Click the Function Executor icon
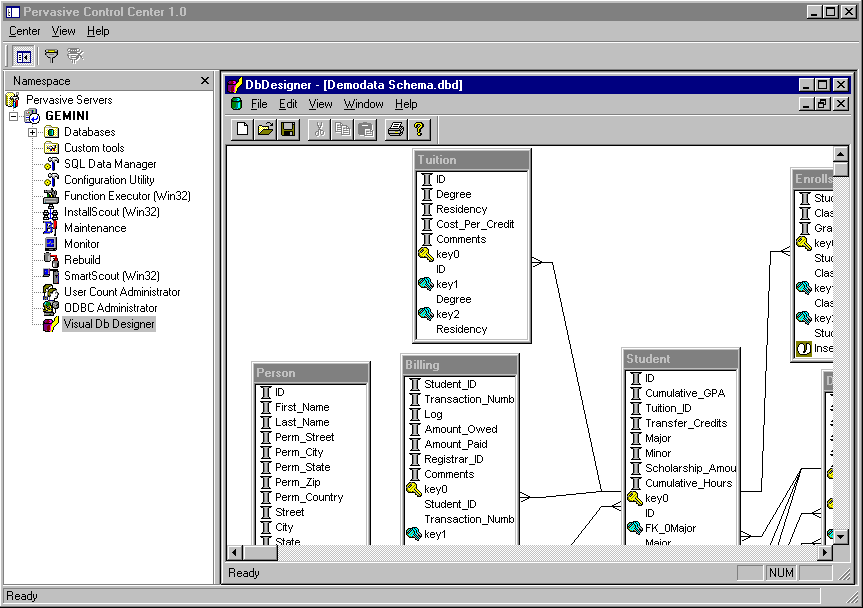The width and height of the screenshot is (863, 608). pos(51,196)
